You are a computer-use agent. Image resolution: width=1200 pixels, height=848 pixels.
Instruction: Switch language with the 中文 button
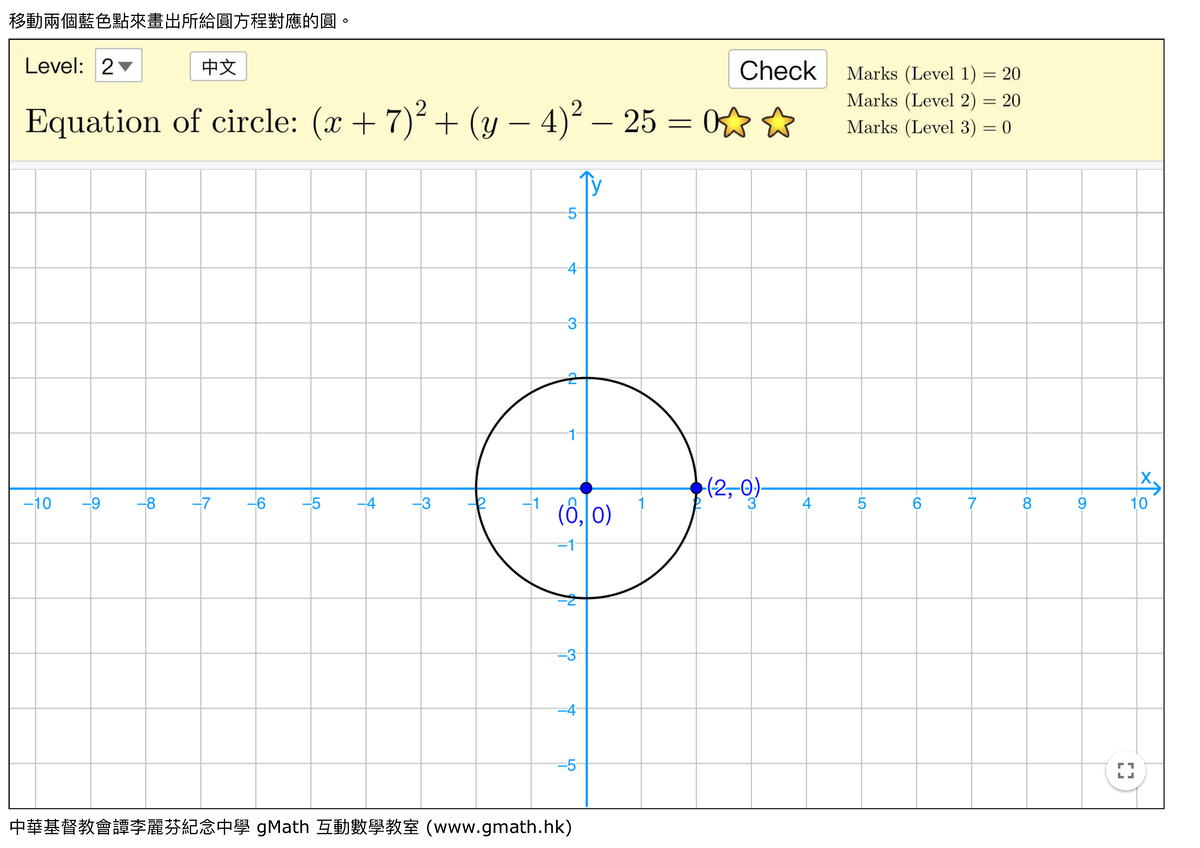(218, 67)
